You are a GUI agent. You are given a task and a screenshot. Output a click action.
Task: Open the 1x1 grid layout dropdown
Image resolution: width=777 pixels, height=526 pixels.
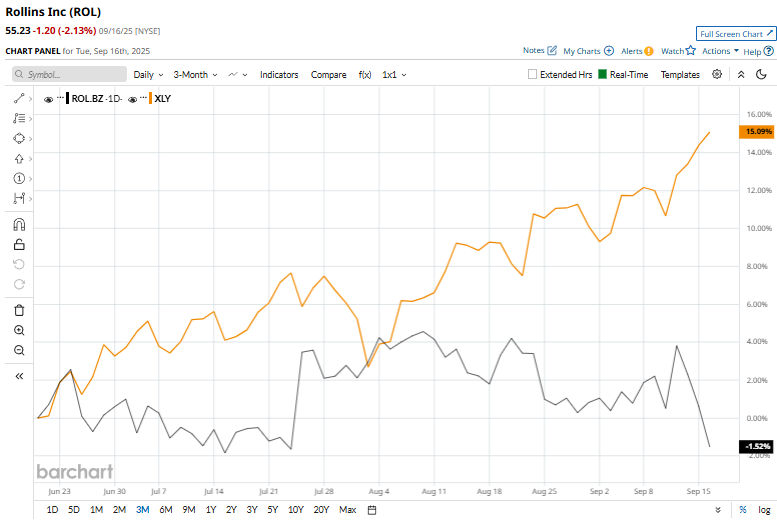tap(394, 75)
